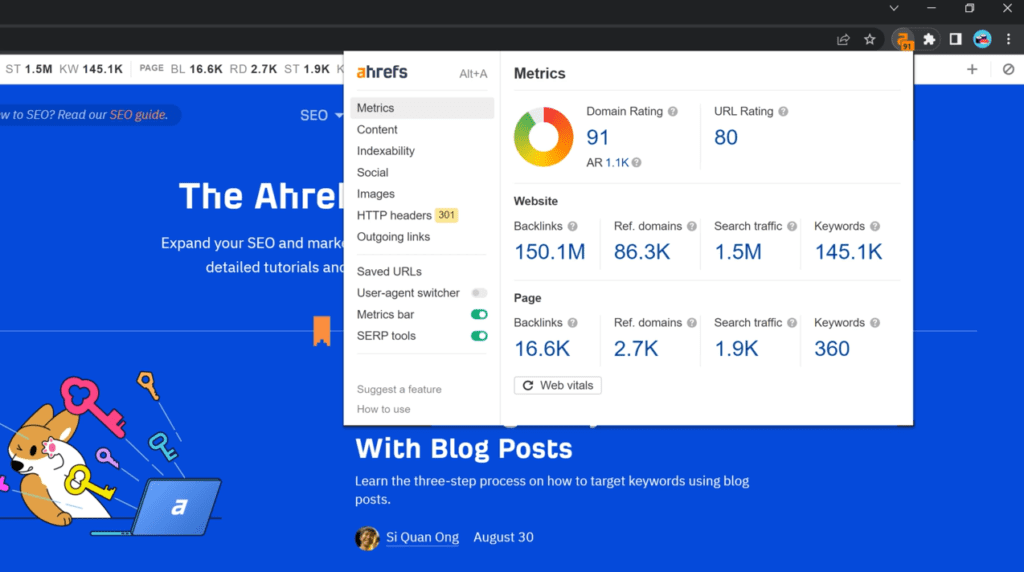This screenshot has width=1024, height=572.
Task: Switch to the Social section
Action: click(x=372, y=173)
